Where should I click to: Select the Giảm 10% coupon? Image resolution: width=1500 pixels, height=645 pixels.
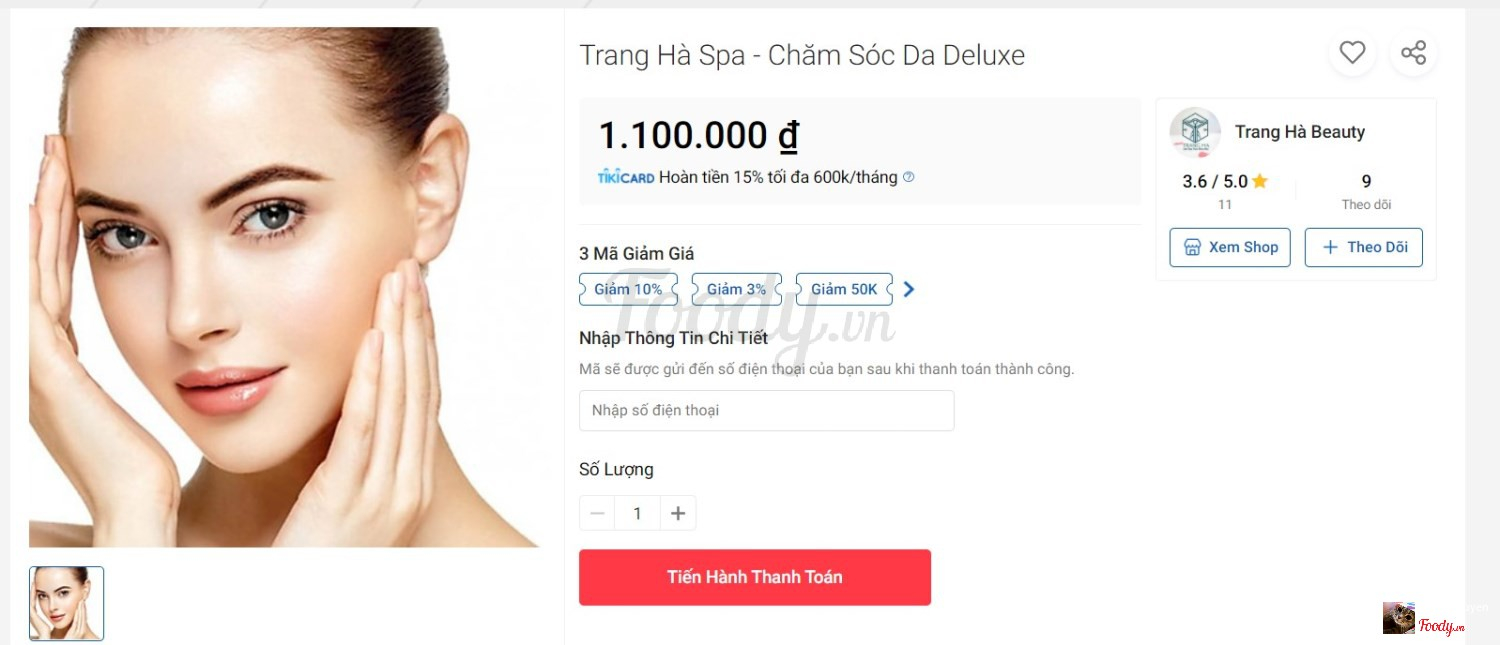coord(628,289)
